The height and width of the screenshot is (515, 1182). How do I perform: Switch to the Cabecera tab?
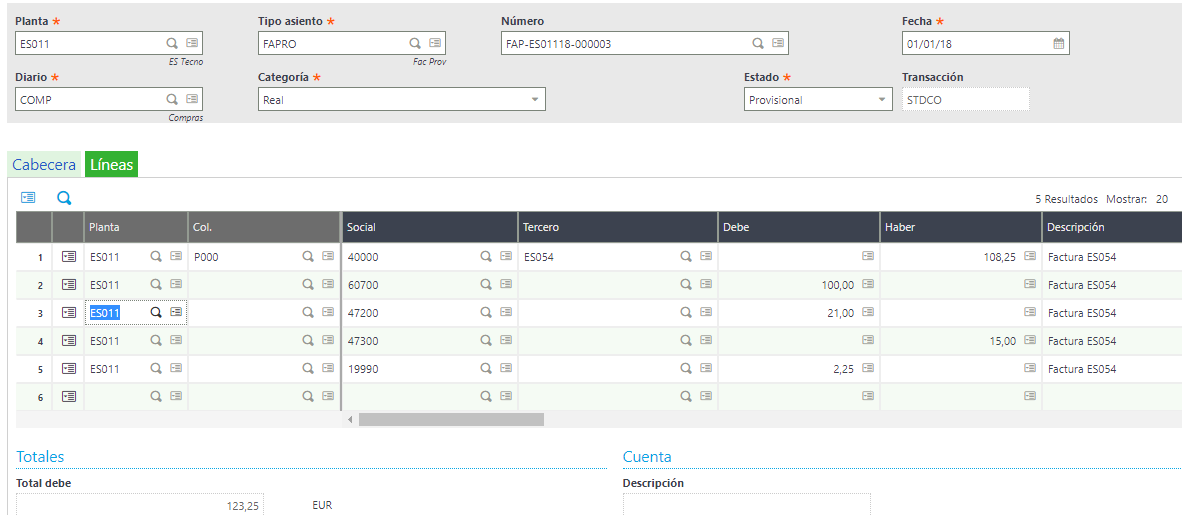pos(44,164)
